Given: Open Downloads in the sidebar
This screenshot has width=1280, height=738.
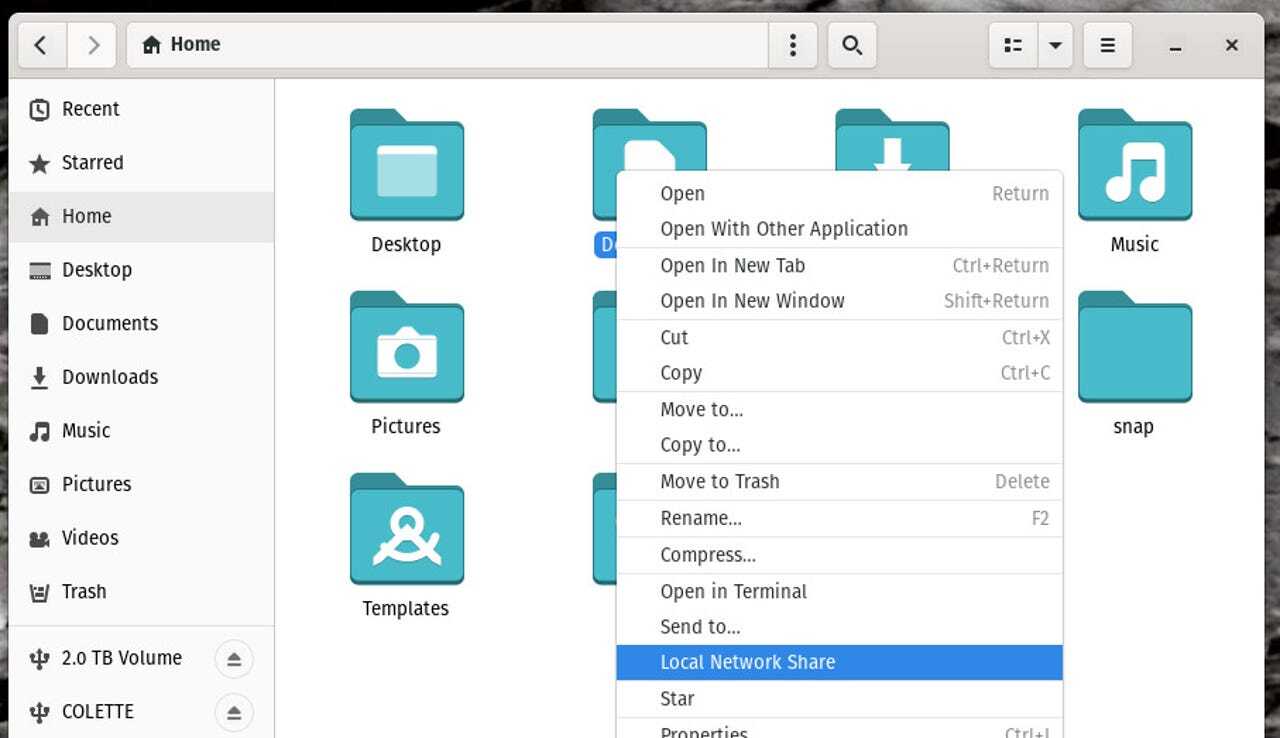Looking at the screenshot, I should click(109, 377).
